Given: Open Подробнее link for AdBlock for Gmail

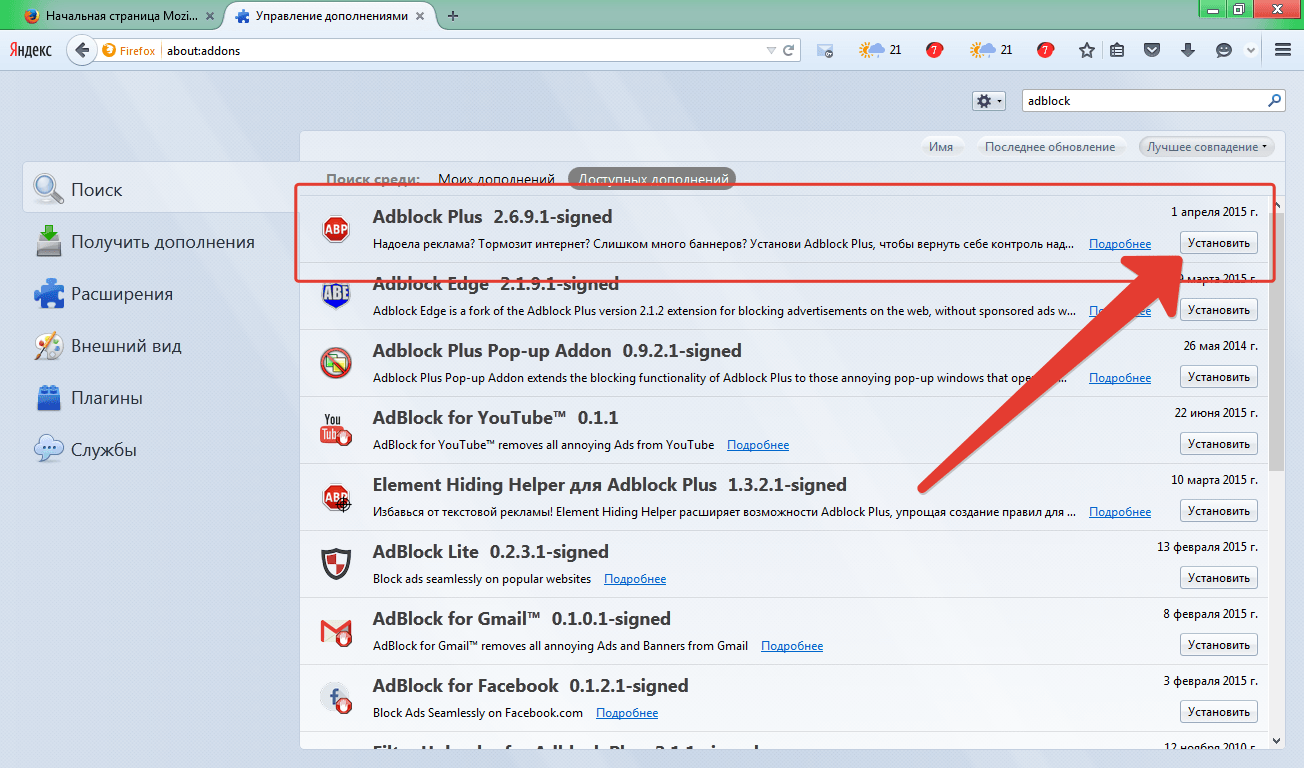Looking at the screenshot, I should tap(792, 646).
